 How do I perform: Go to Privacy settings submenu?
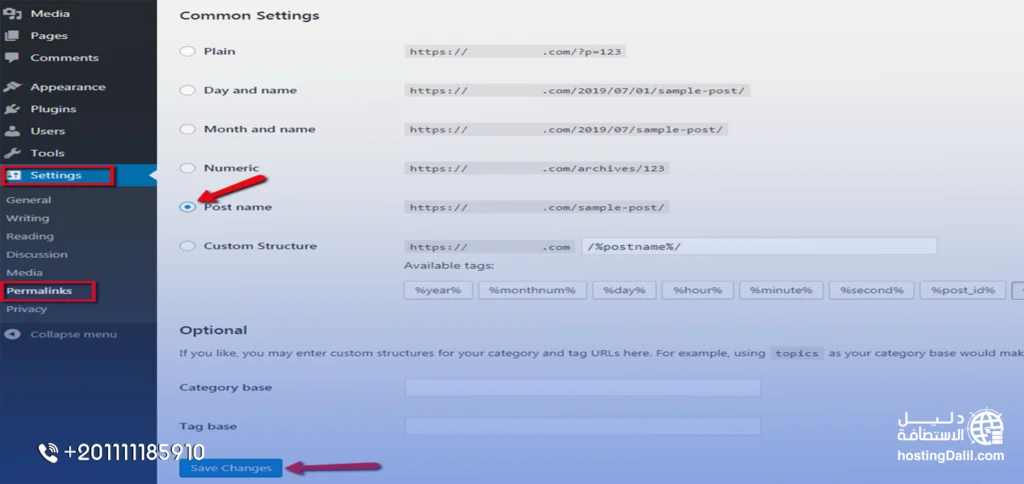tap(26, 309)
